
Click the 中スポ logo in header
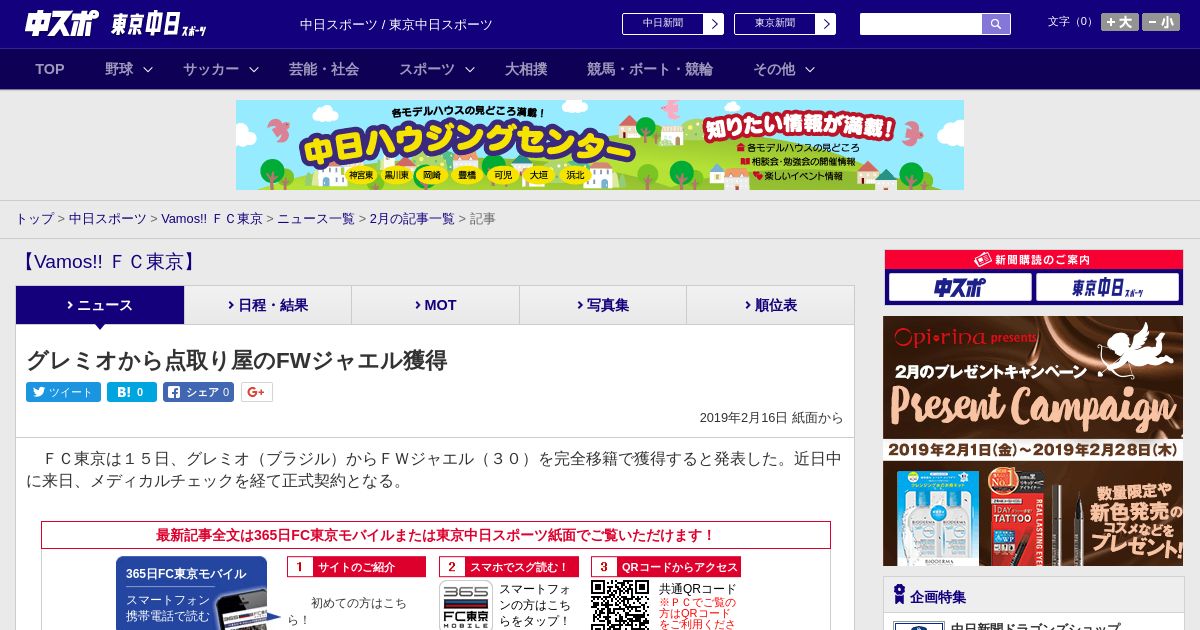(62, 24)
